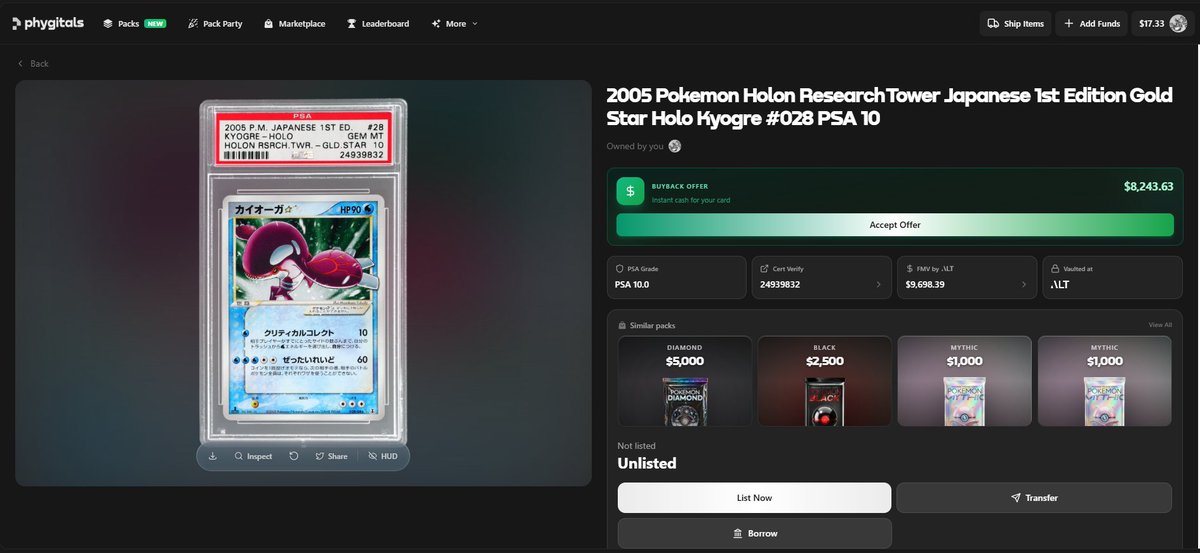The height and width of the screenshot is (553, 1200).
Task: Click the Transfer button
Action: coord(1034,497)
